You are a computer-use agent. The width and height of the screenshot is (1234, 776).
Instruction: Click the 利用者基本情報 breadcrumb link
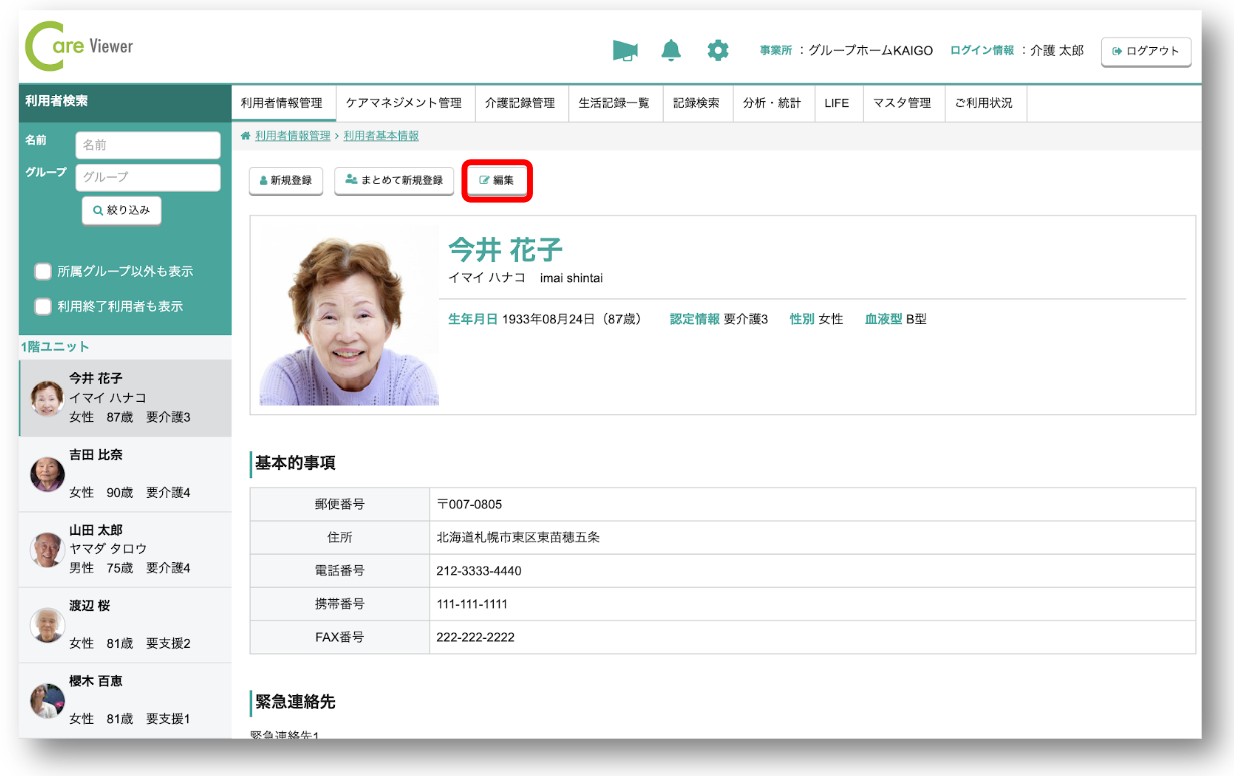[x=381, y=136]
